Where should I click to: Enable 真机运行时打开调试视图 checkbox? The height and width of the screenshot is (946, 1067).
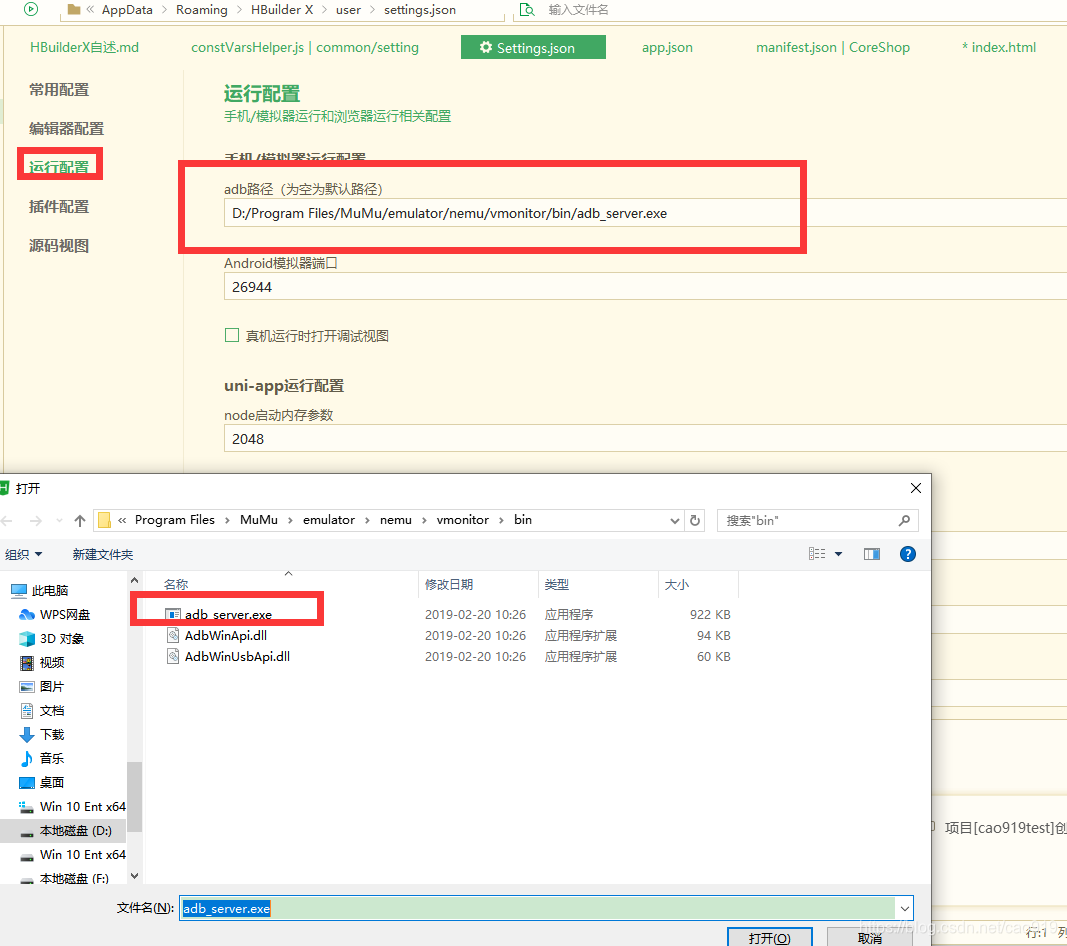(x=232, y=336)
